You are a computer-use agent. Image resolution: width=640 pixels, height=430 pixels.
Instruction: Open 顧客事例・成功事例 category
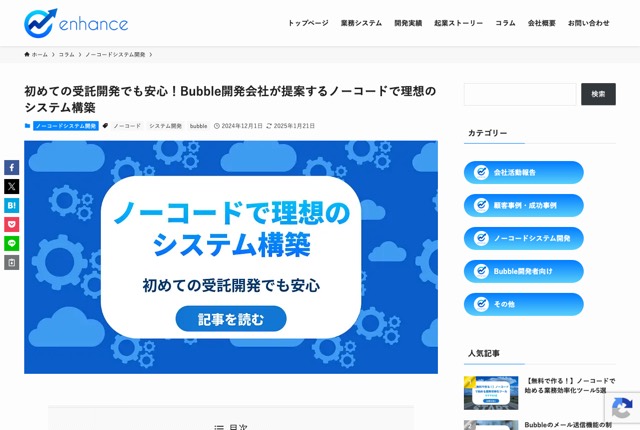coord(524,205)
